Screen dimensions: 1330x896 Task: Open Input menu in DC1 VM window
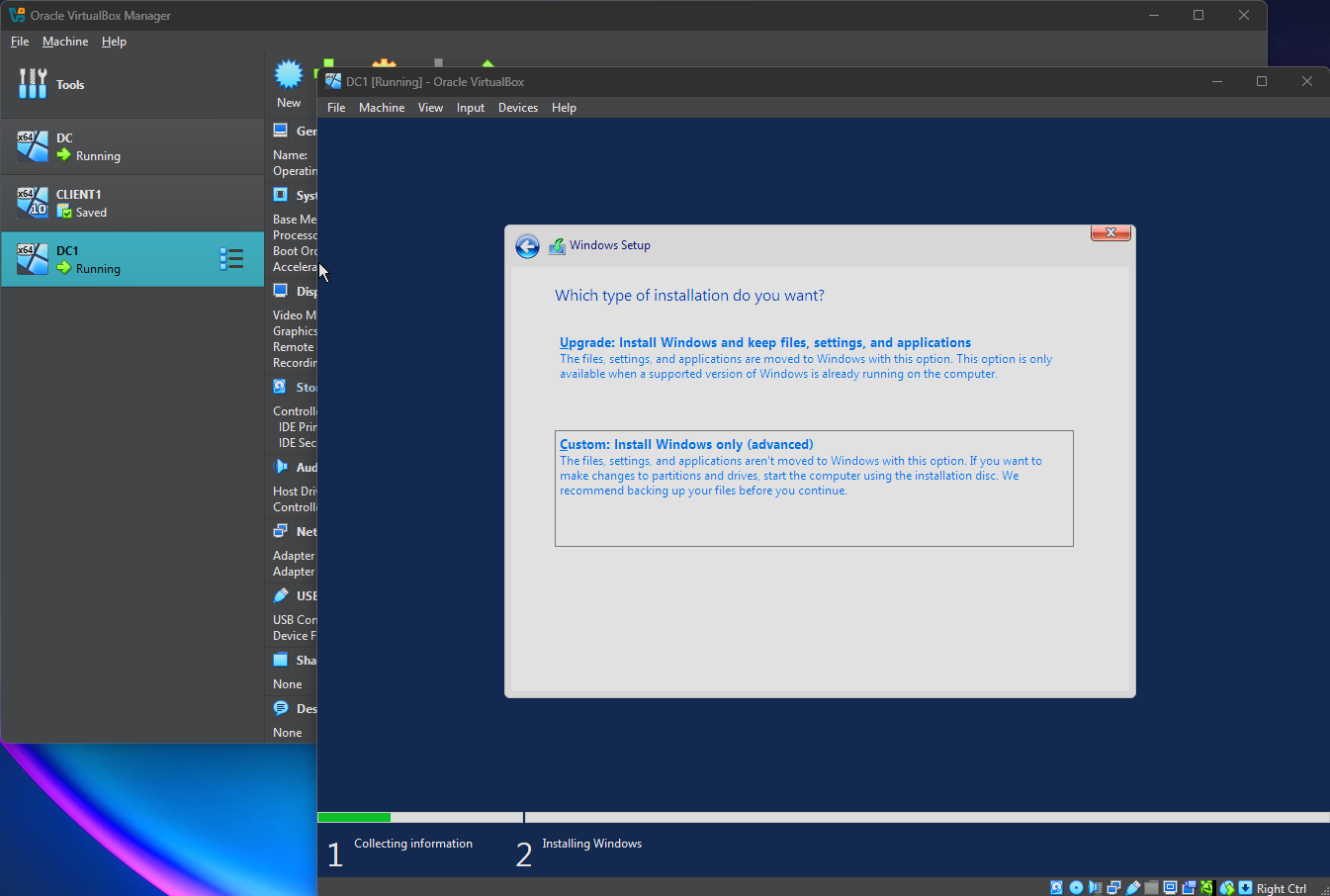[471, 108]
